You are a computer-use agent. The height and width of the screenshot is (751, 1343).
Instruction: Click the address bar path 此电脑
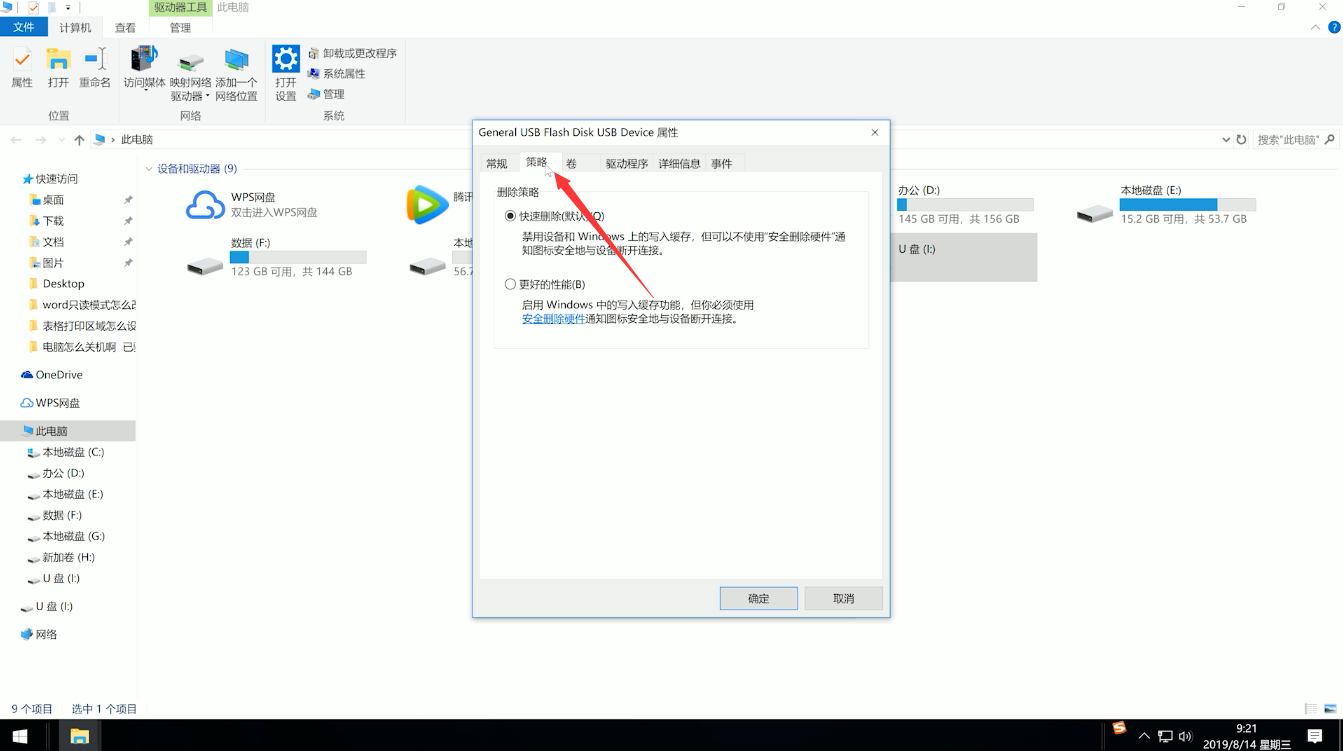[137, 140]
